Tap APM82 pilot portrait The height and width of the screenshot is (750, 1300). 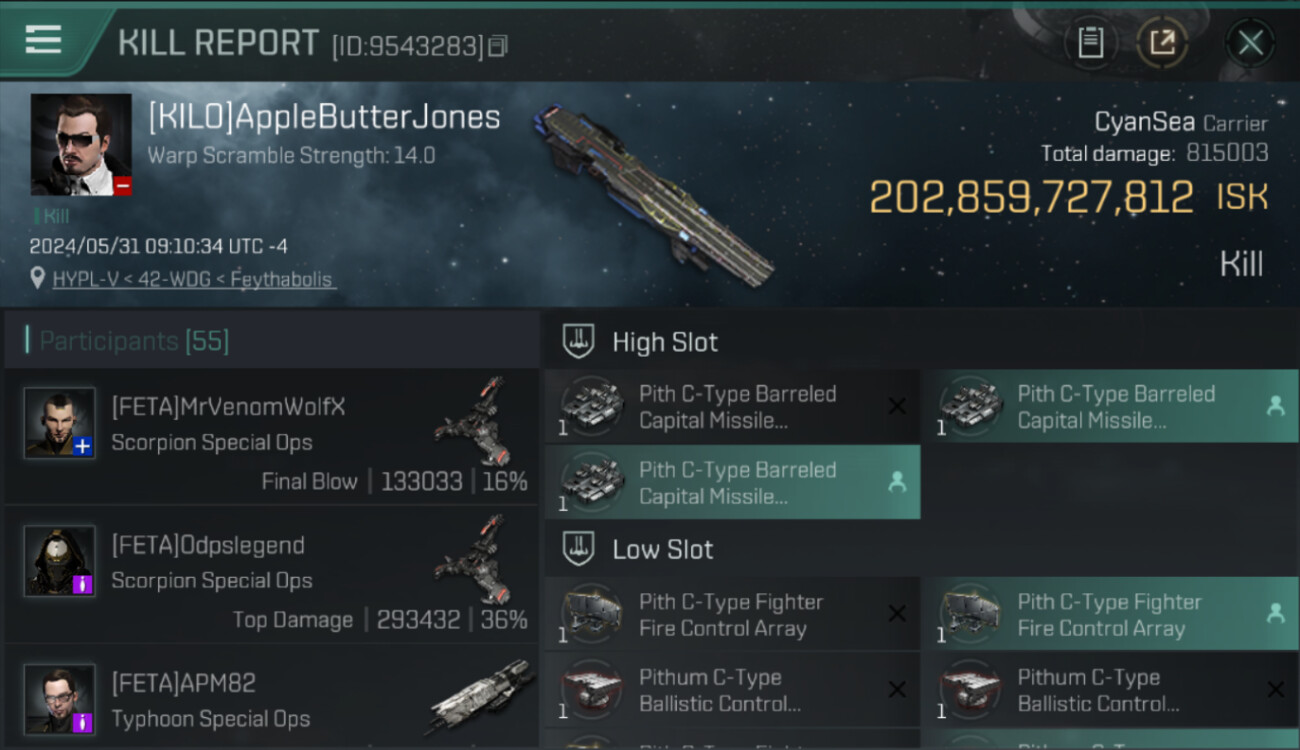[60, 698]
